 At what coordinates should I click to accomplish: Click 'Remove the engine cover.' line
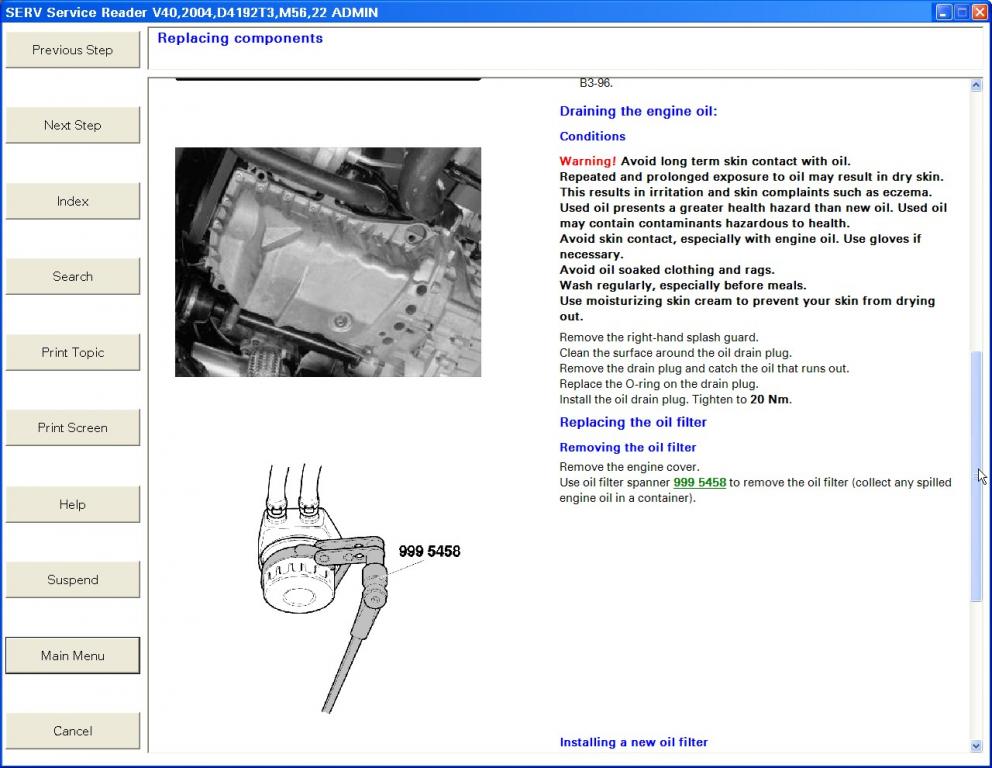coord(629,467)
